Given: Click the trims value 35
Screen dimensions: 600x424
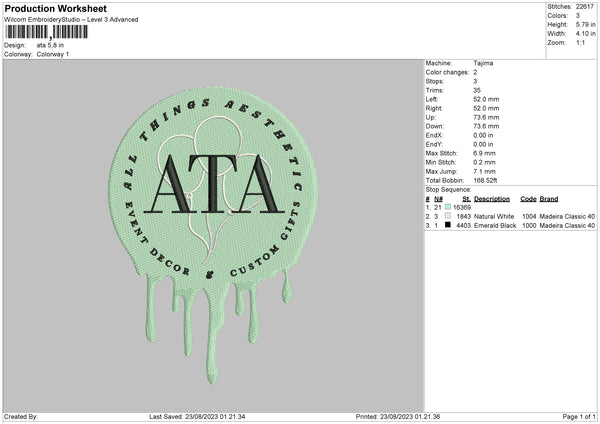Looking at the screenshot, I should (x=477, y=90).
